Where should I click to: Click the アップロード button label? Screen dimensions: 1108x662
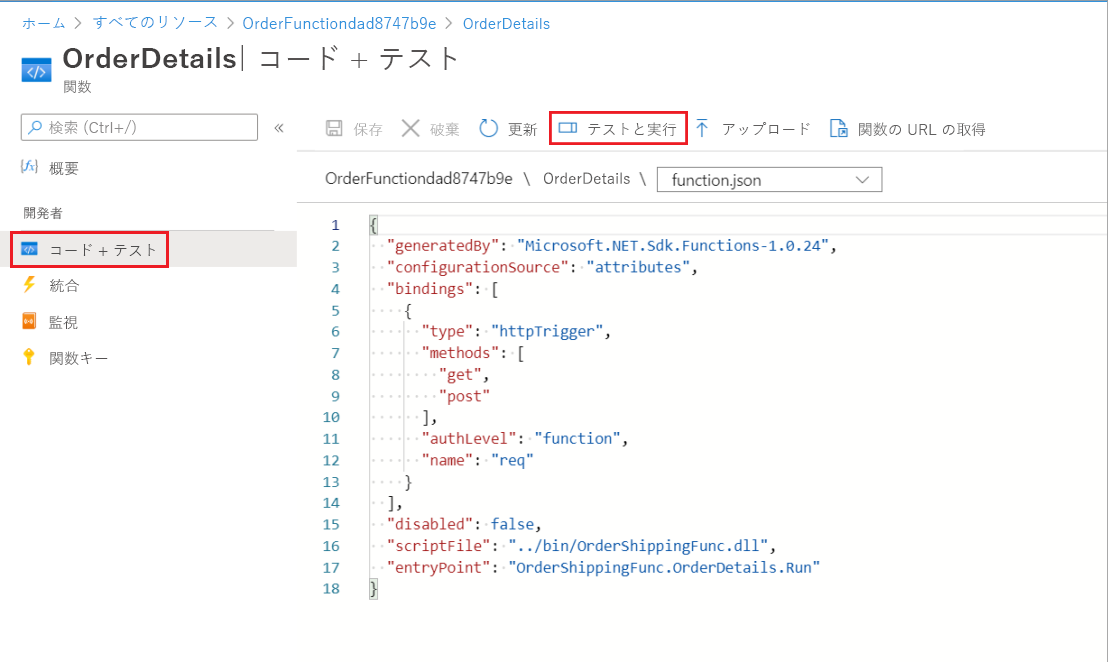tap(765, 129)
